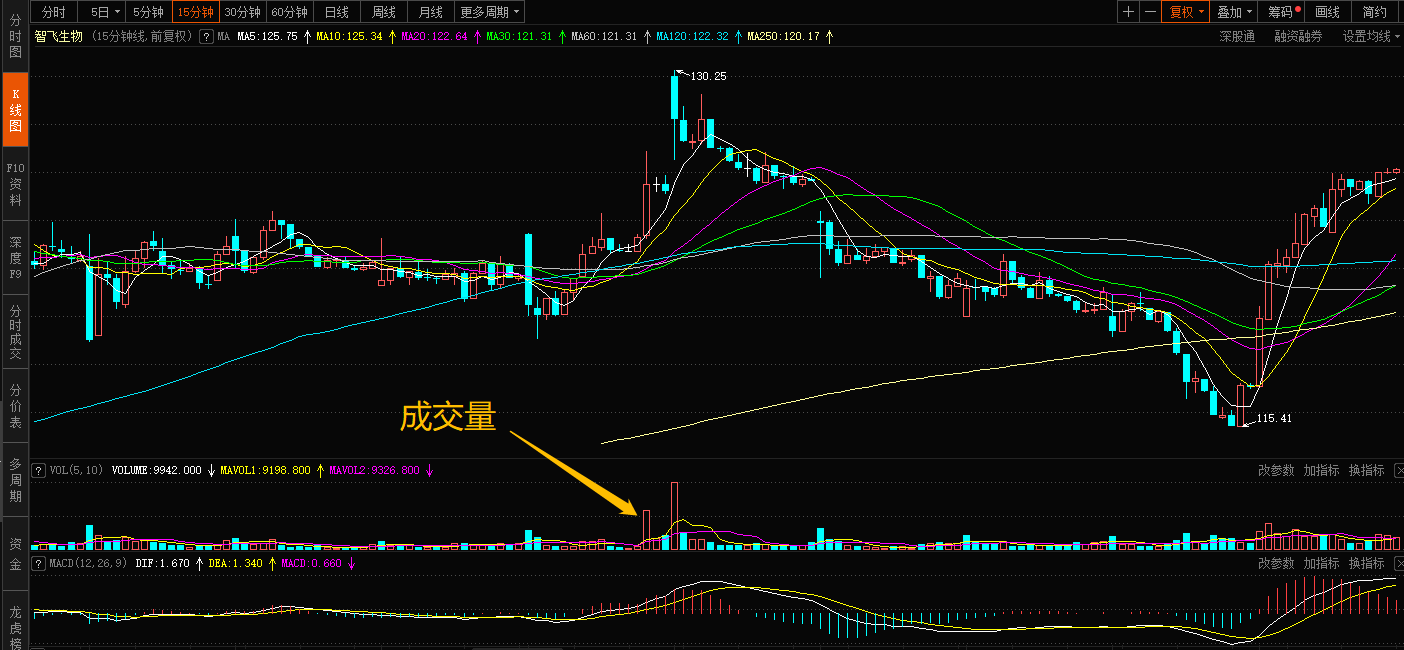Select the 15分钟 period tab
This screenshot has height=650, width=1404.
(195, 12)
